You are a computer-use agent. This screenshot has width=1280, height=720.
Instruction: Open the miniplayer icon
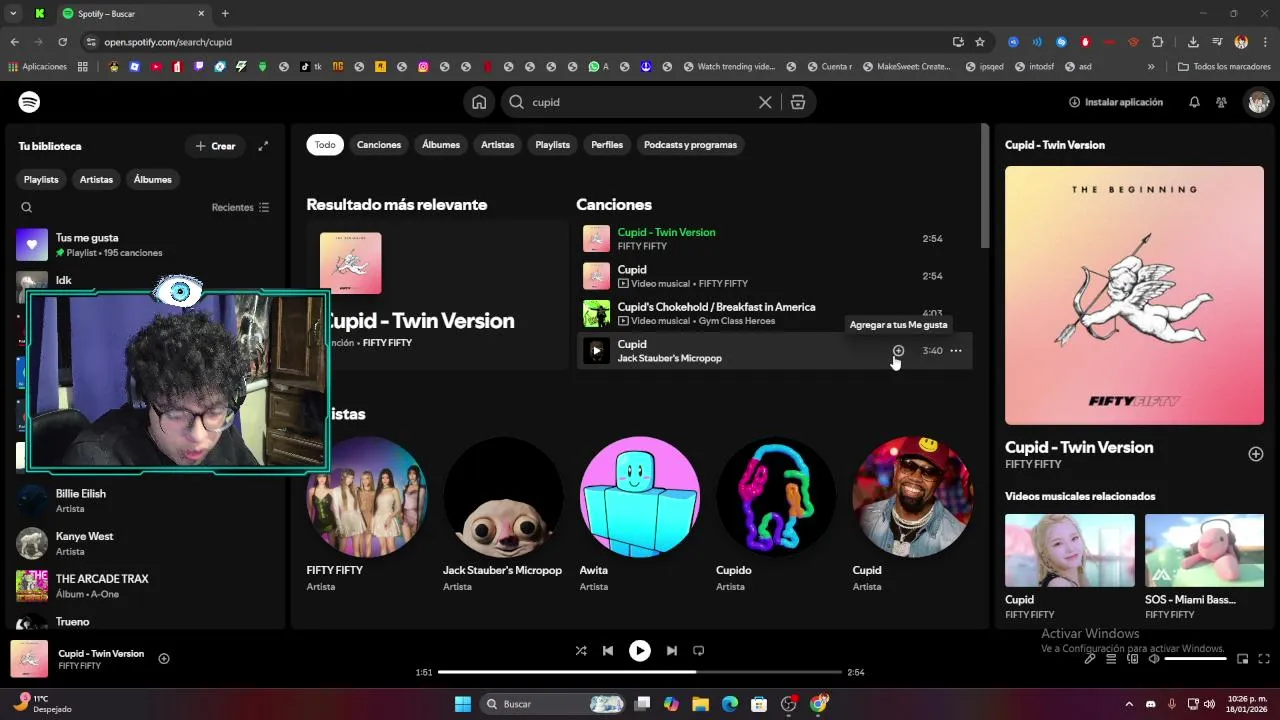pos(1243,659)
